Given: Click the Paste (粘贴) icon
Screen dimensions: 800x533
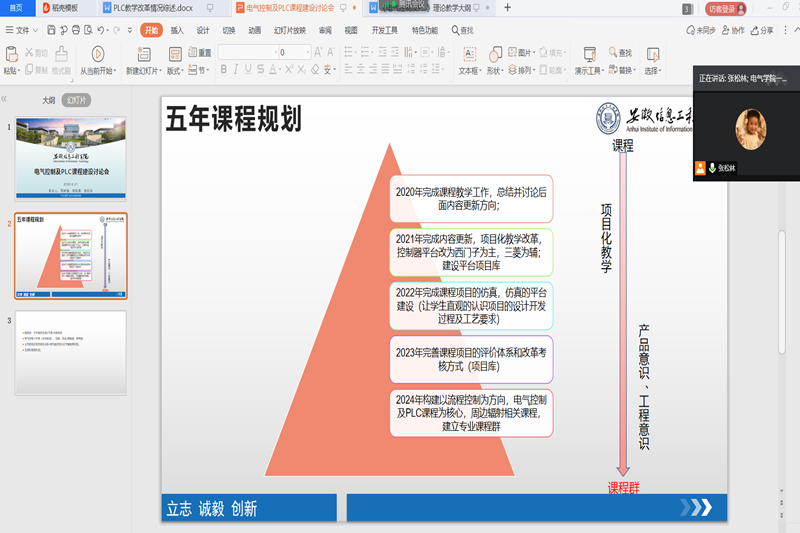Looking at the screenshot, I should tap(12, 55).
